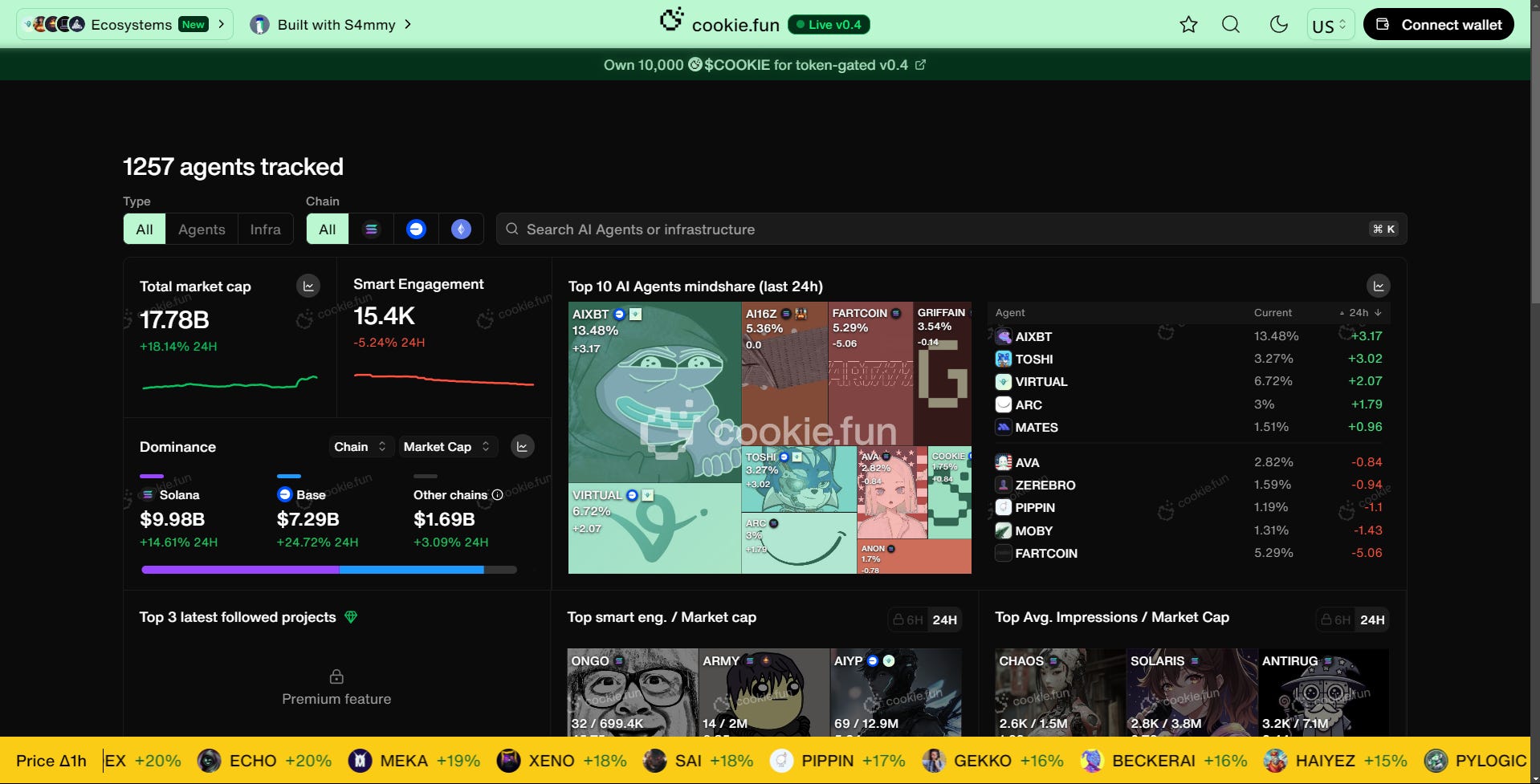The image size is (1540, 784).
Task: Open the Chain dominance dropdown
Action: pyautogui.click(x=361, y=447)
